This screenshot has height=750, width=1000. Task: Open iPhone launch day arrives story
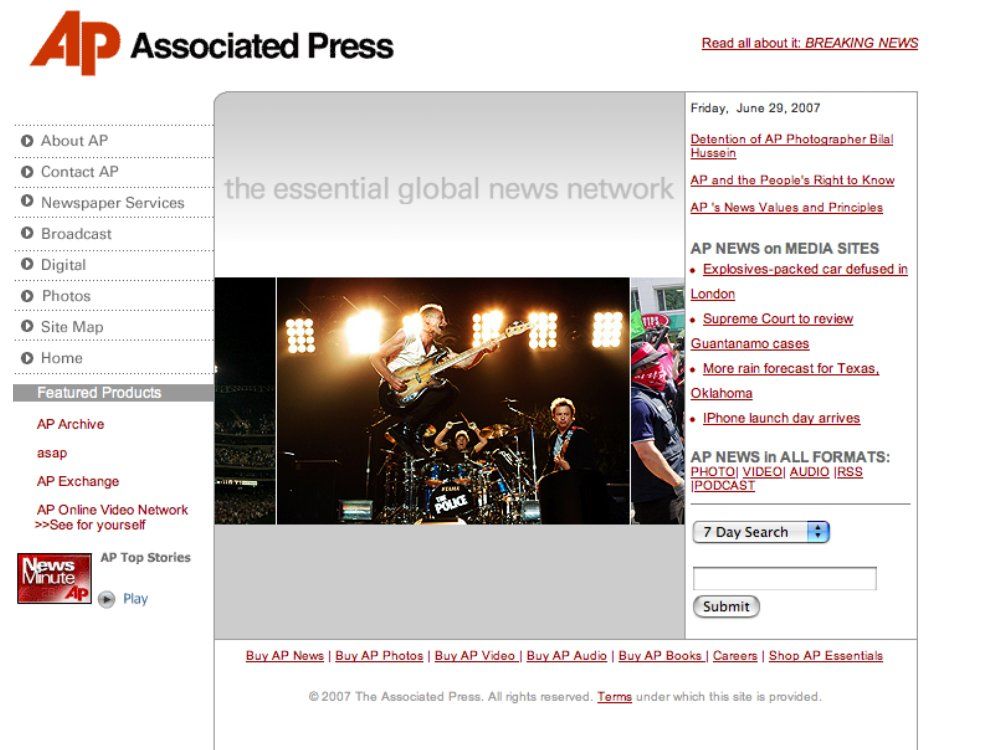(x=781, y=418)
